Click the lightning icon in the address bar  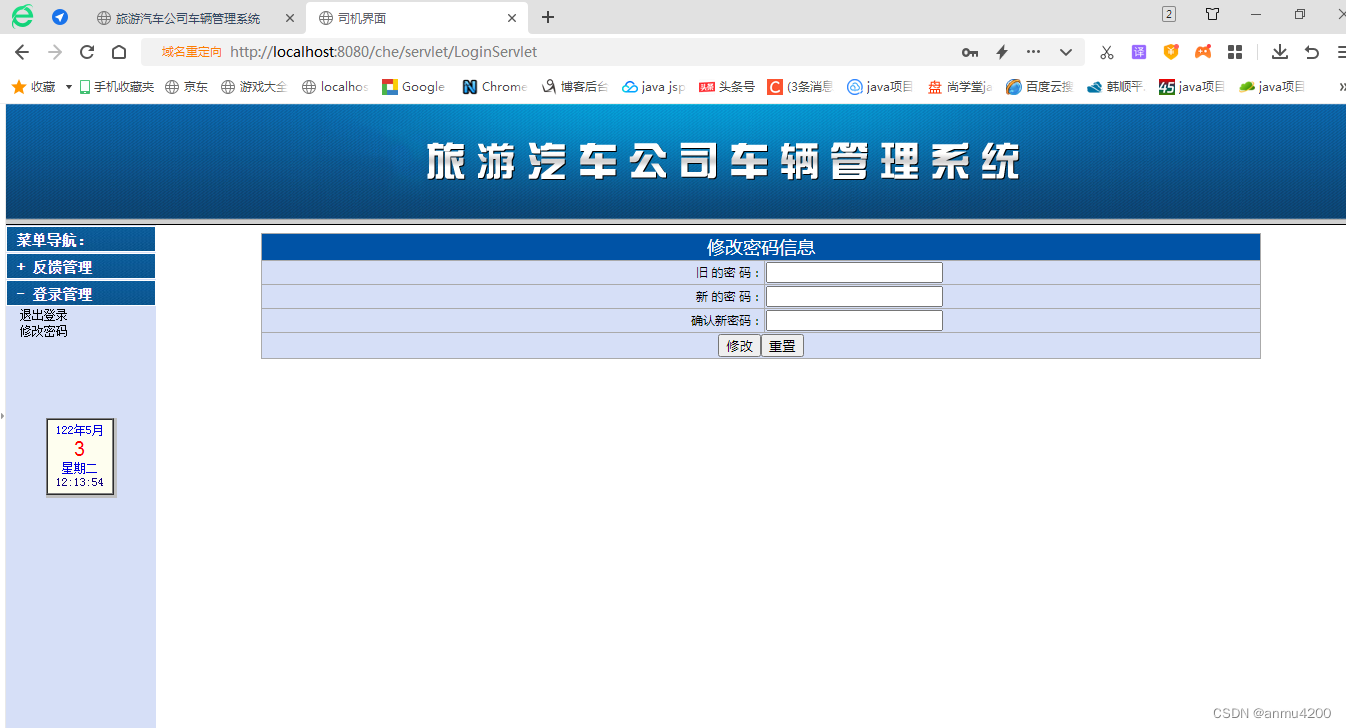pos(1001,51)
